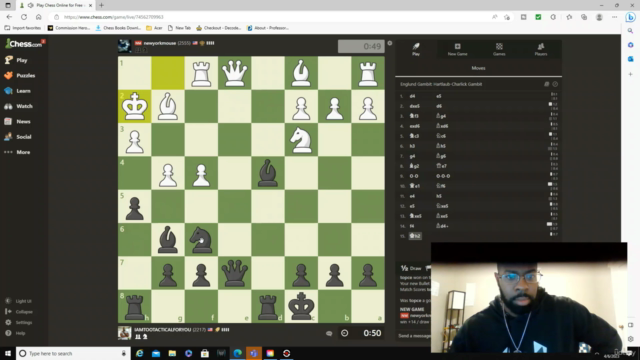Click the circular icon beside bottom clock
The height and width of the screenshot is (360, 640).
[344, 333]
